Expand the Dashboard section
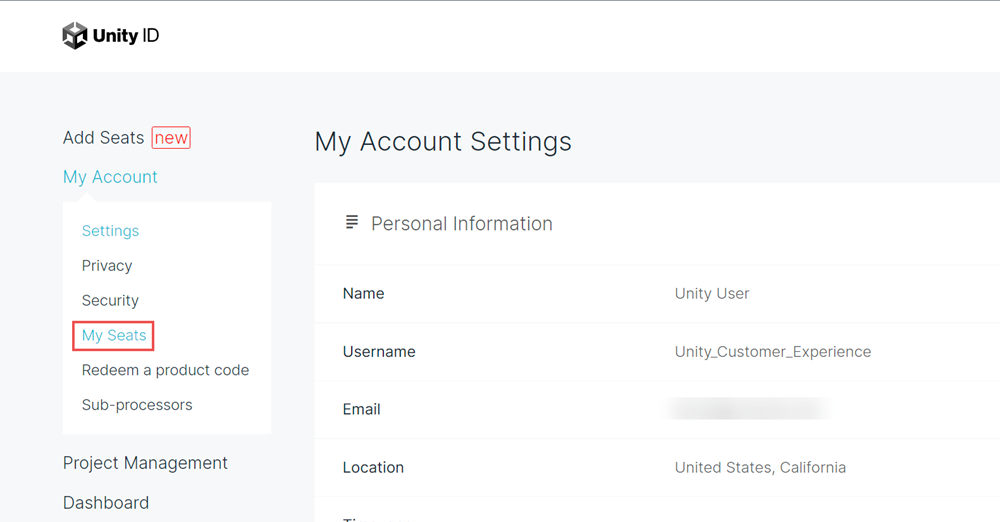This screenshot has height=522, width=1000. [106, 503]
